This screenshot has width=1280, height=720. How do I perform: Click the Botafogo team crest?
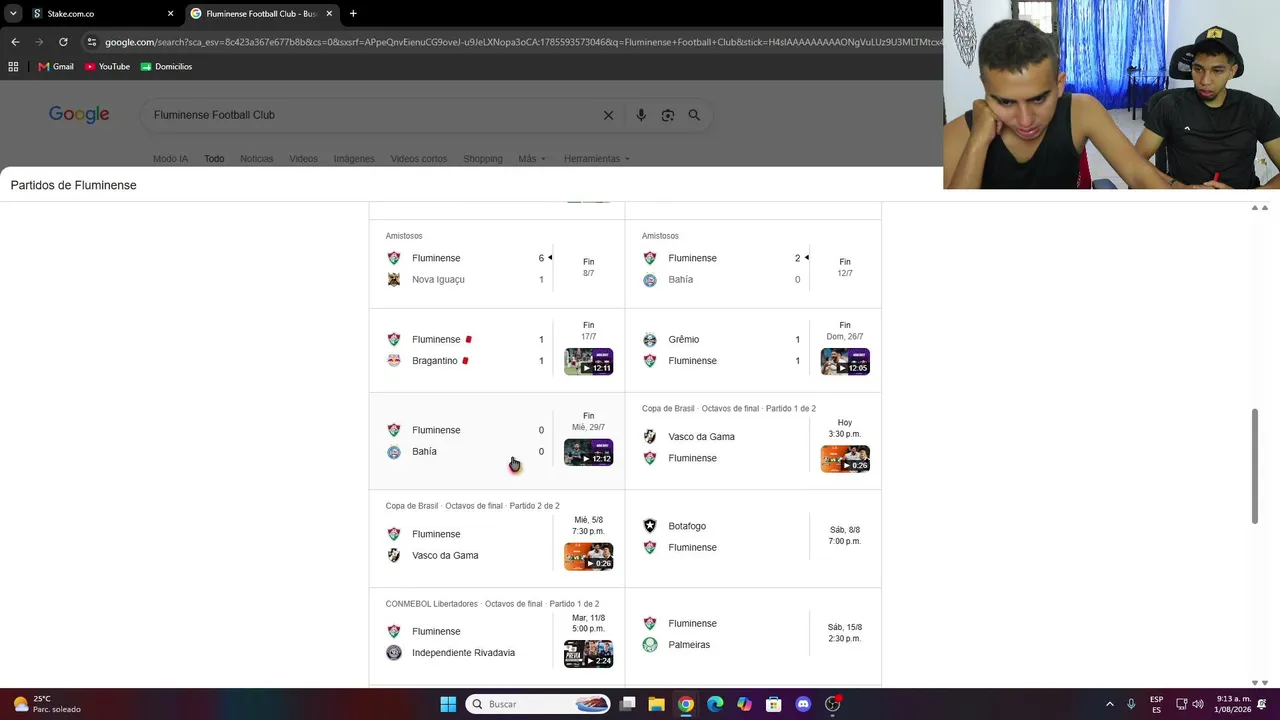pyautogui.click(x=650, y=526)
